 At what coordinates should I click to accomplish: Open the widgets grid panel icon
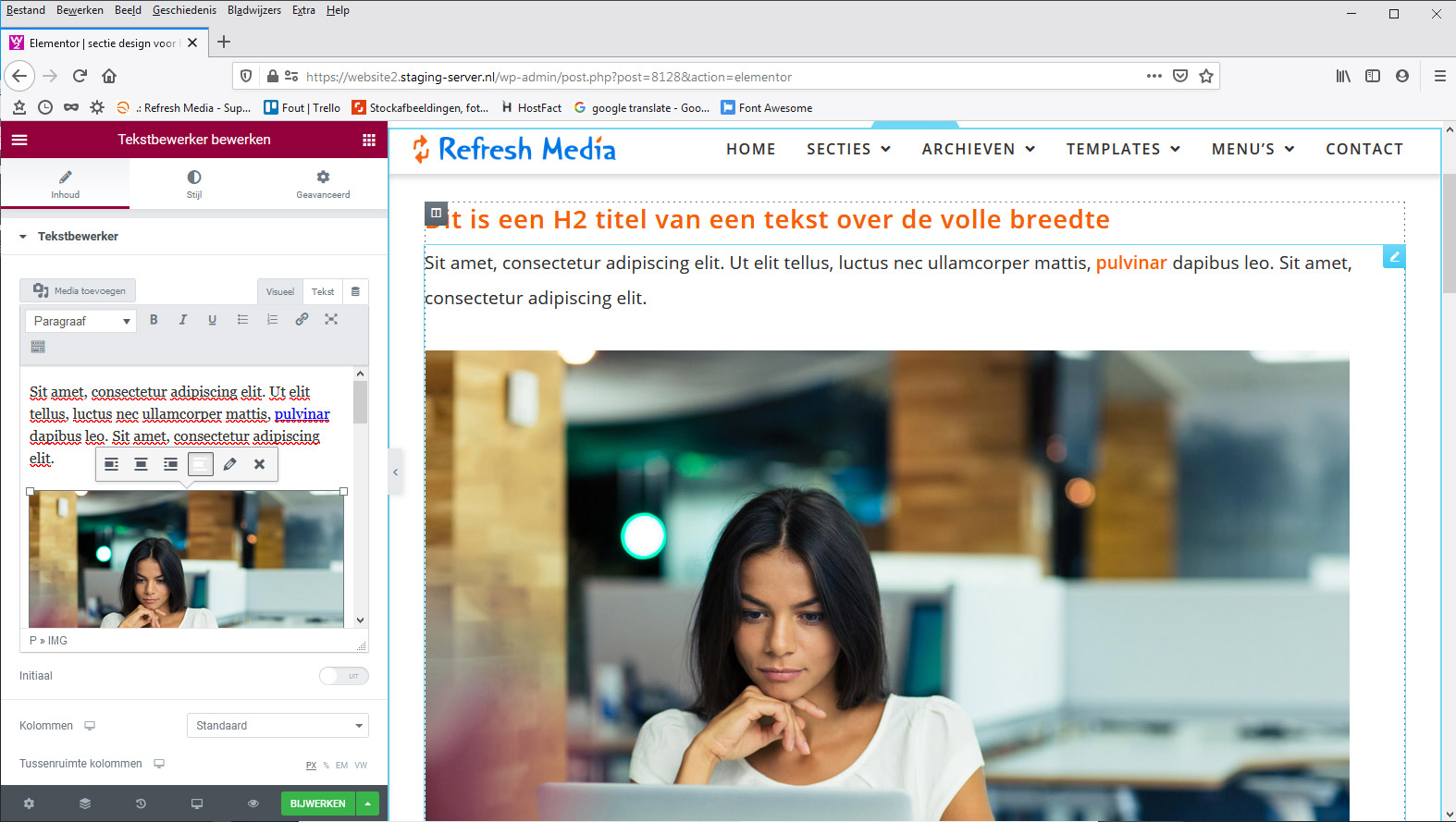point(369,140)
